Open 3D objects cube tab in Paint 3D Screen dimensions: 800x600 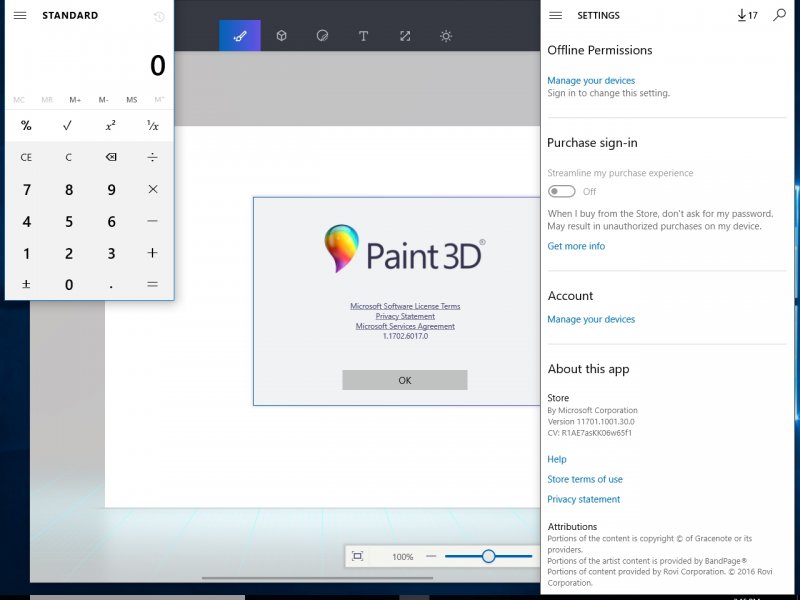point(281,36)
